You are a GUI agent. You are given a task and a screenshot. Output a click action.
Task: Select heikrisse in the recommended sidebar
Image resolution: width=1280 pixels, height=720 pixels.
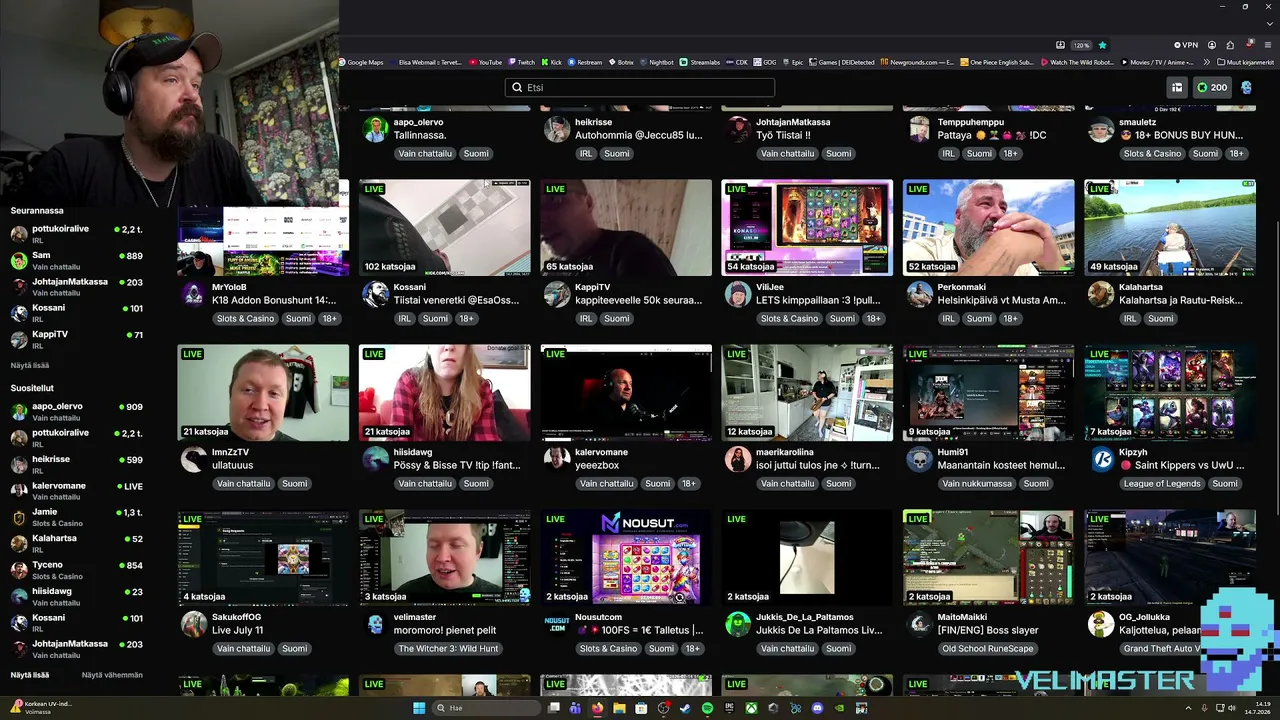[x=76, y=464]
